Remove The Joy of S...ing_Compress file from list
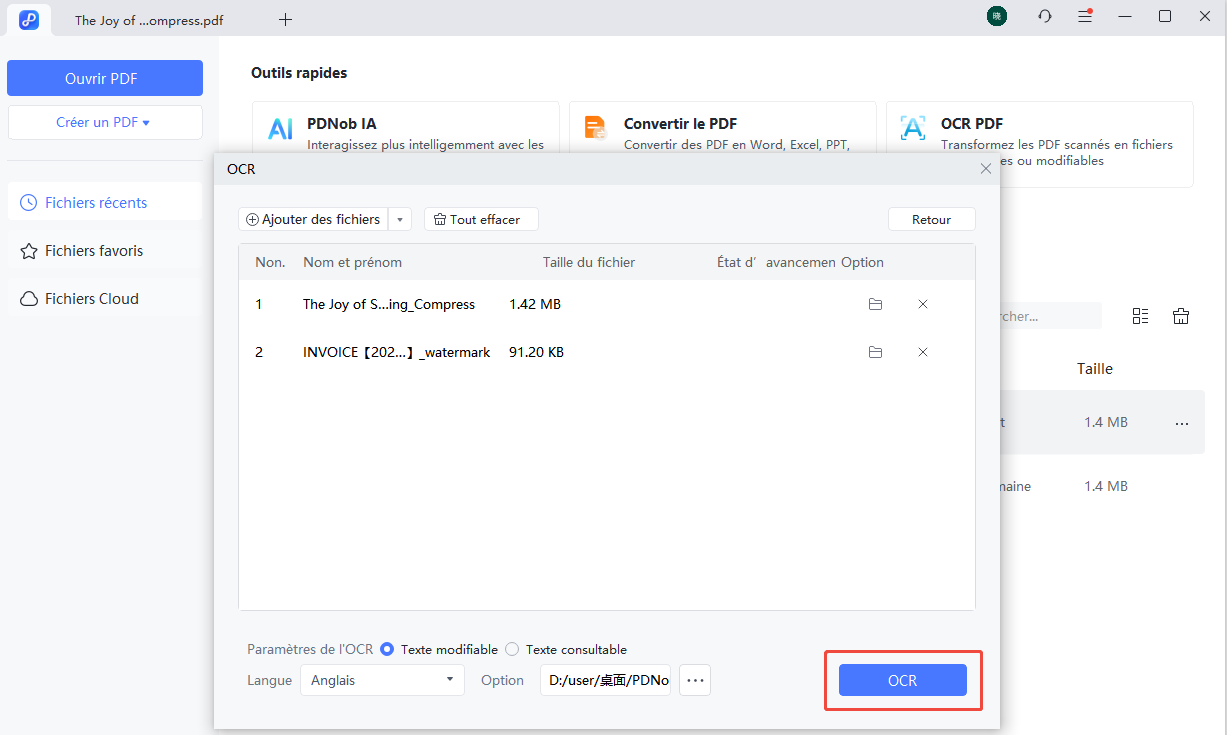Image resolution: width=1227 pixels, height=735 pixels. point(923,304)
